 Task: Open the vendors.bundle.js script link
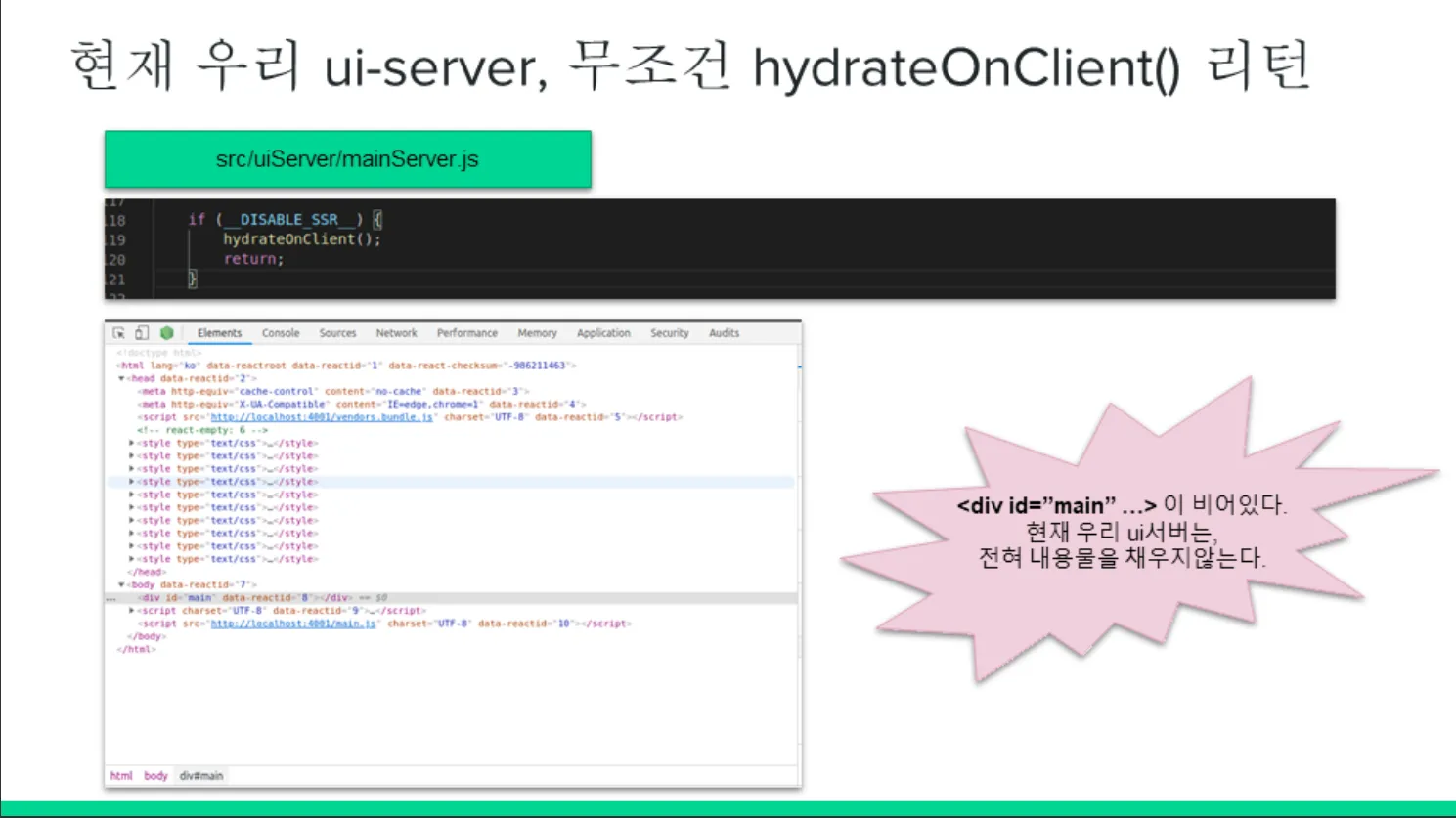coord(322,417)
